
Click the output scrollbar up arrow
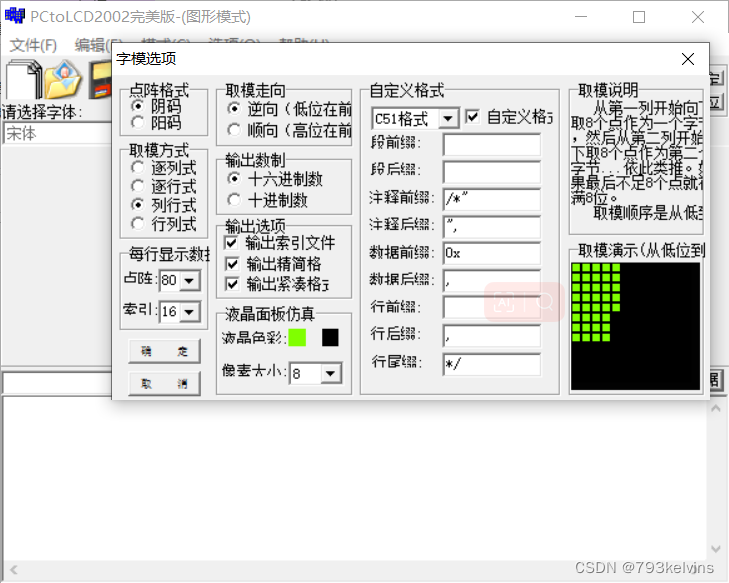point(716,409)
